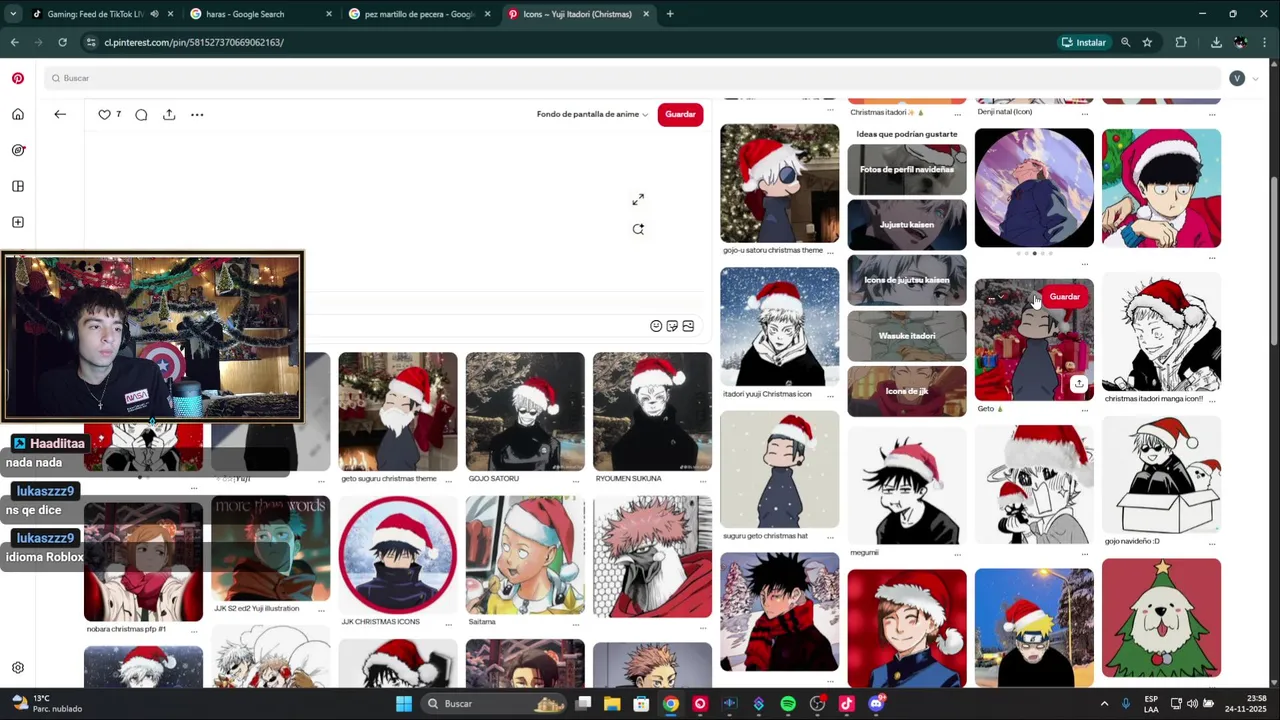The width and height of the screenshot is (1280, 720).
Task: Open your boards icon in the sidebar
Action: [x=18, y=186]
